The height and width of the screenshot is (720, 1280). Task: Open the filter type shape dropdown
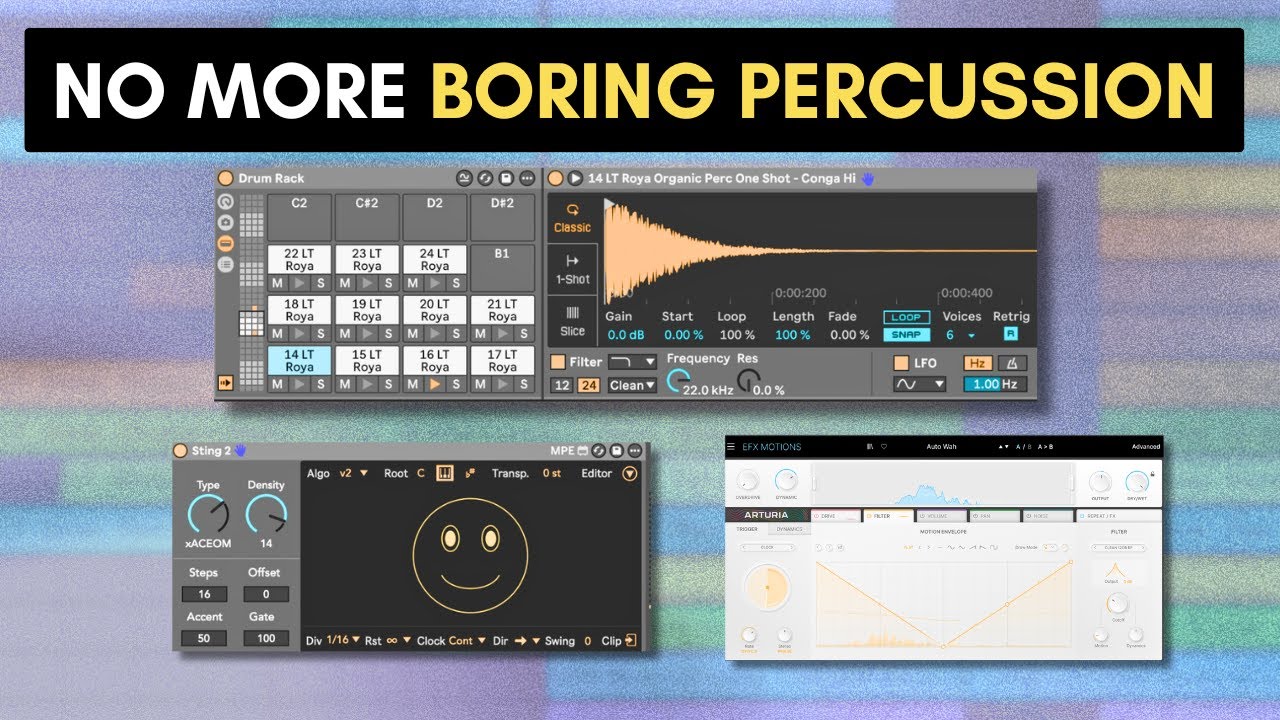click(632, 362)
